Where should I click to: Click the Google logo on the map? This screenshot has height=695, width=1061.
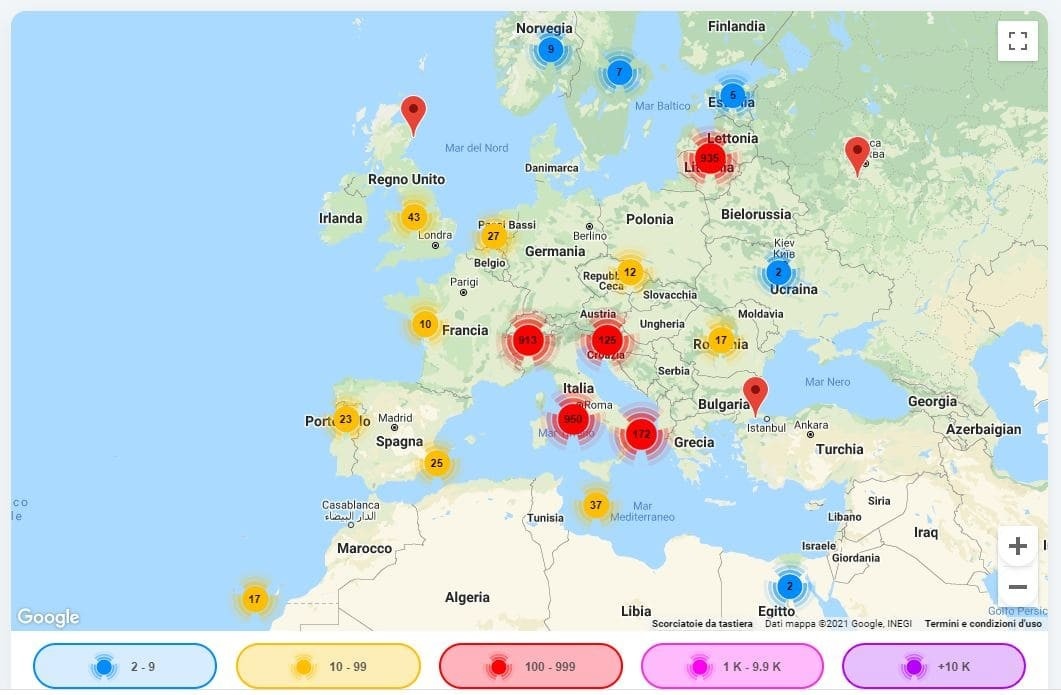pos(48,617)
